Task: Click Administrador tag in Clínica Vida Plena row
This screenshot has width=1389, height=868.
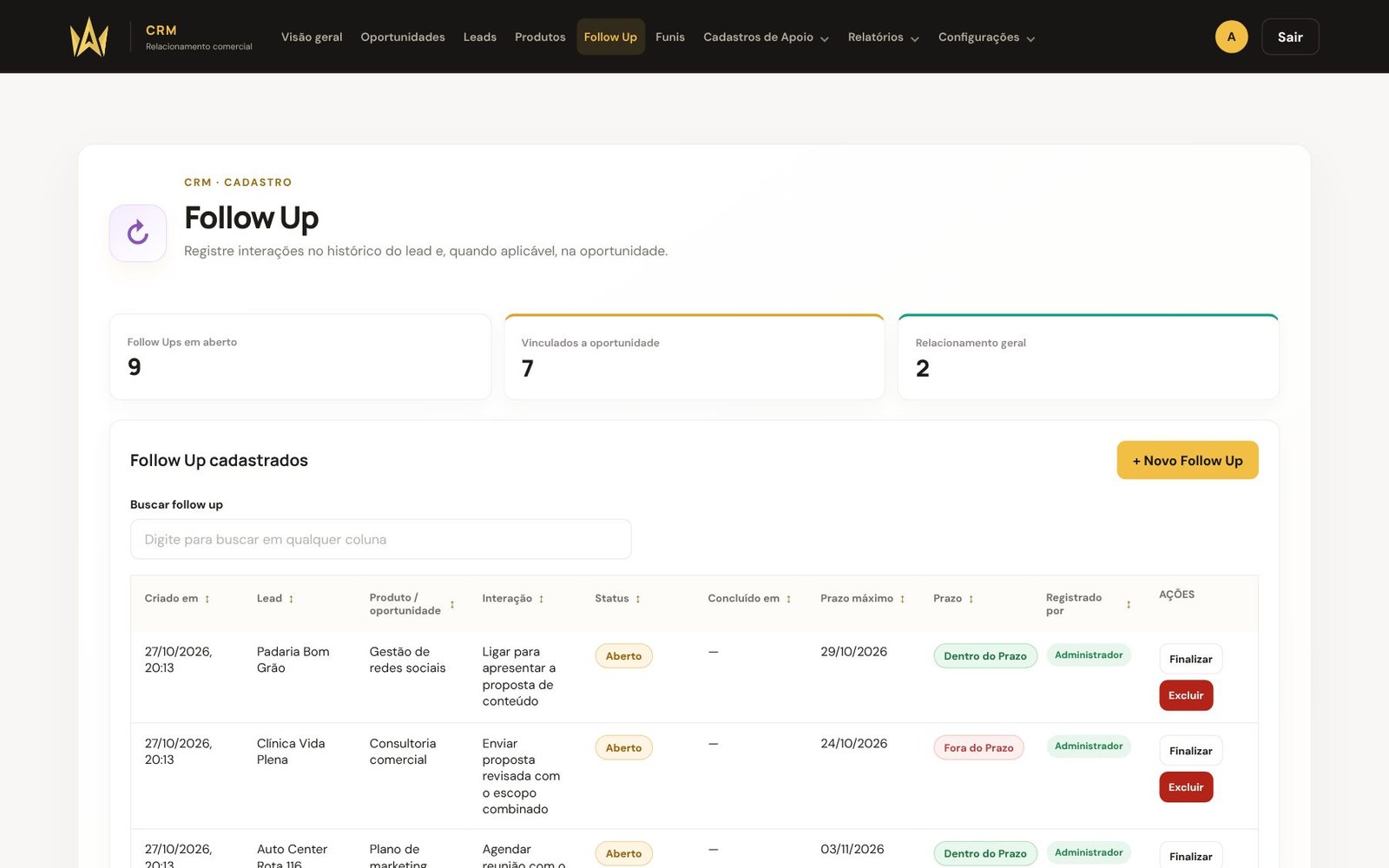Action: click(1089, 746)
